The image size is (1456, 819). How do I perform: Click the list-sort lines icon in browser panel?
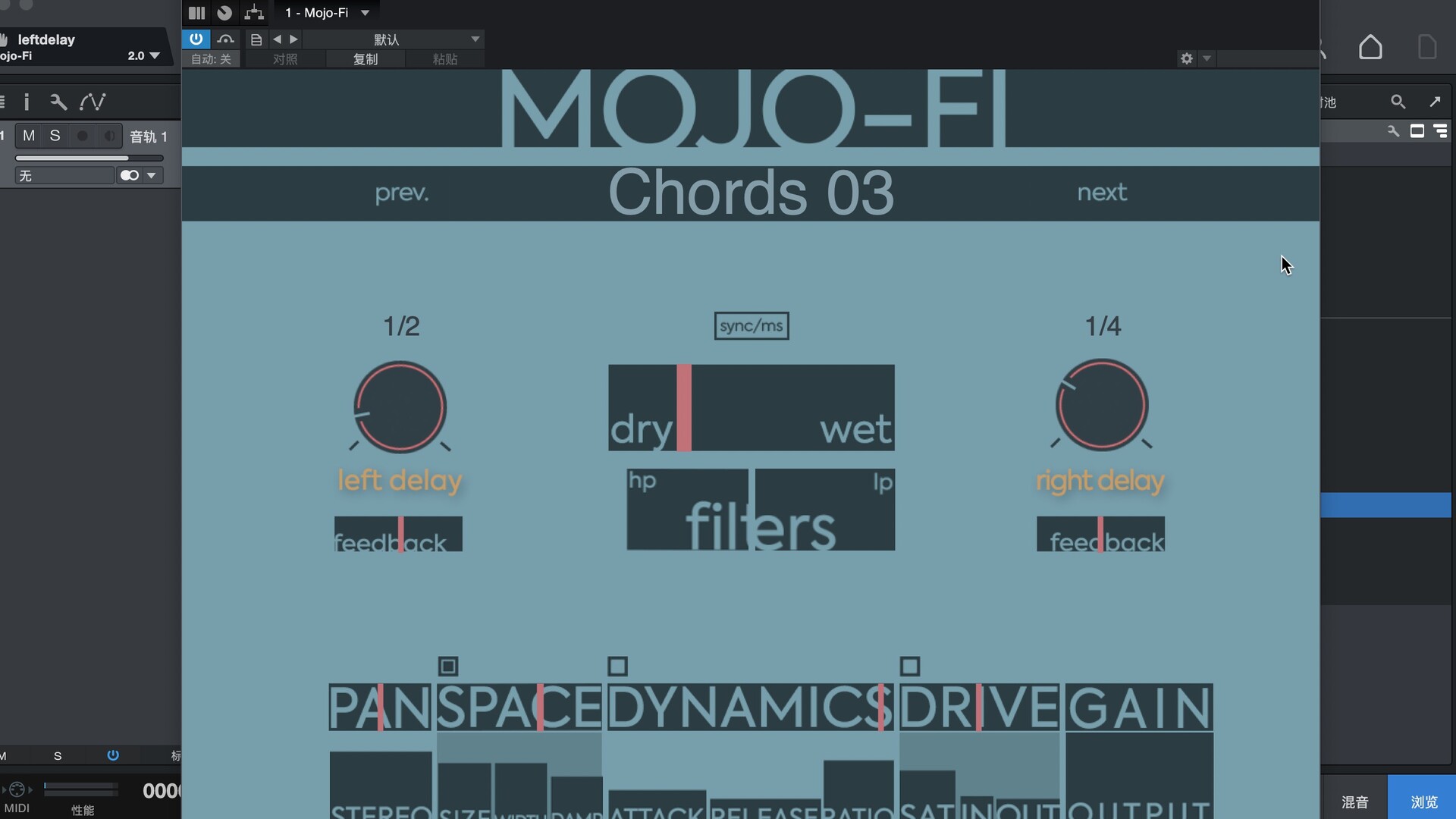[x=1440, y=131]
